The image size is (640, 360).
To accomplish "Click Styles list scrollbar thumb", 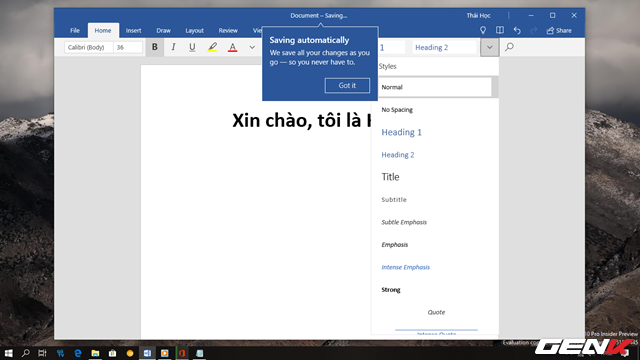I will coord(495,86).
